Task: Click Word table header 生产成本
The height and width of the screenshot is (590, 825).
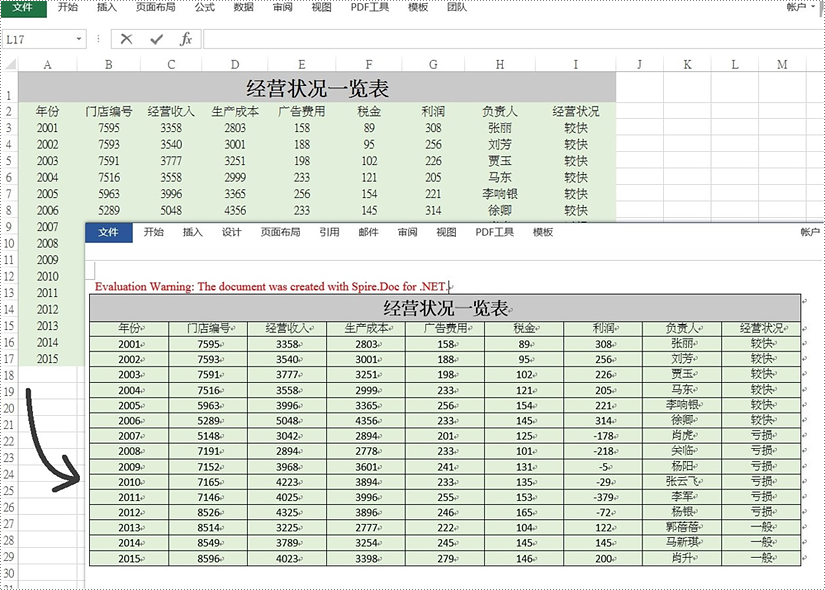Action: pyautogui.click(x=366, y=328)
